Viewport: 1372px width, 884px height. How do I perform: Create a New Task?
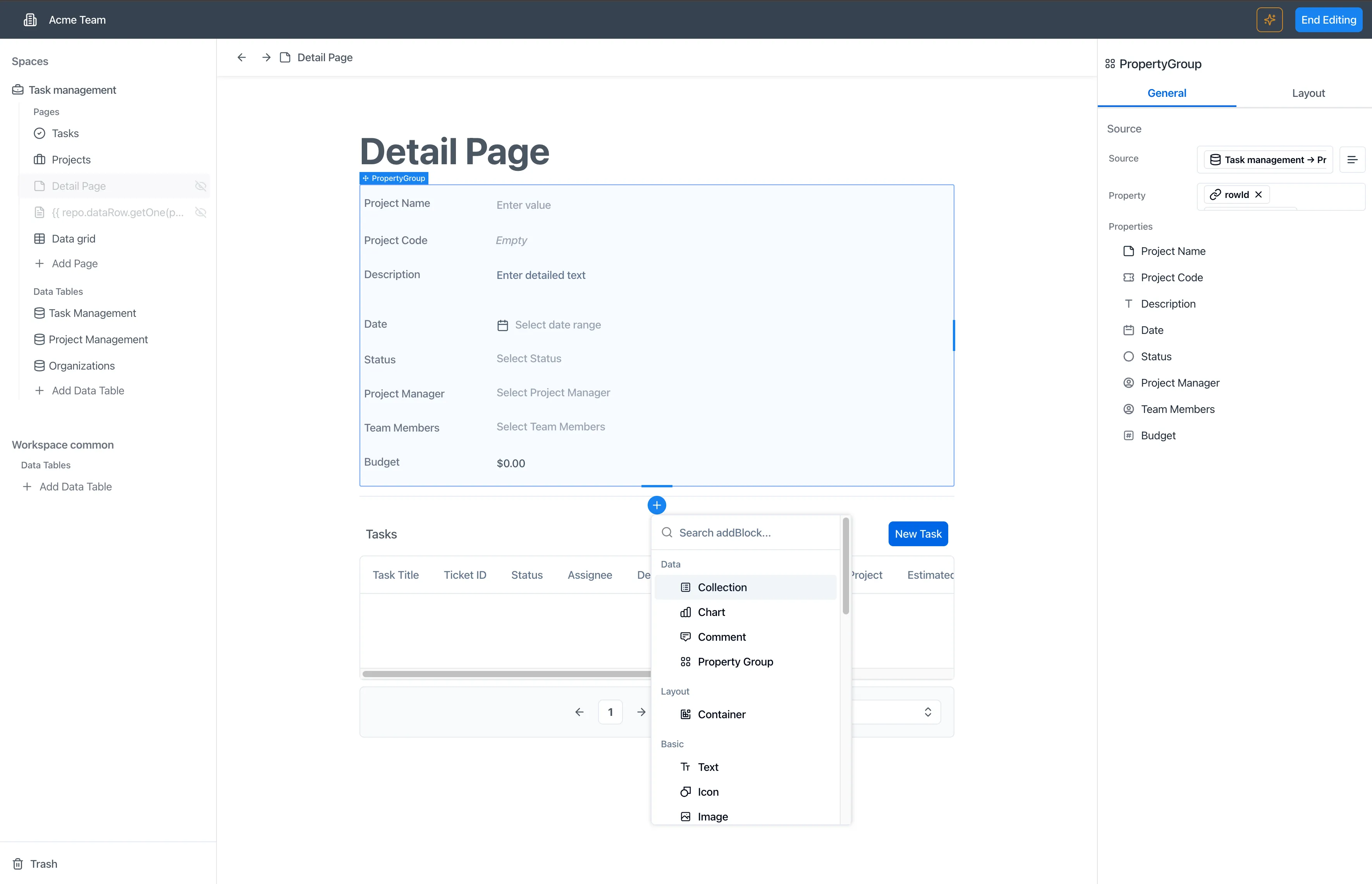918,534
